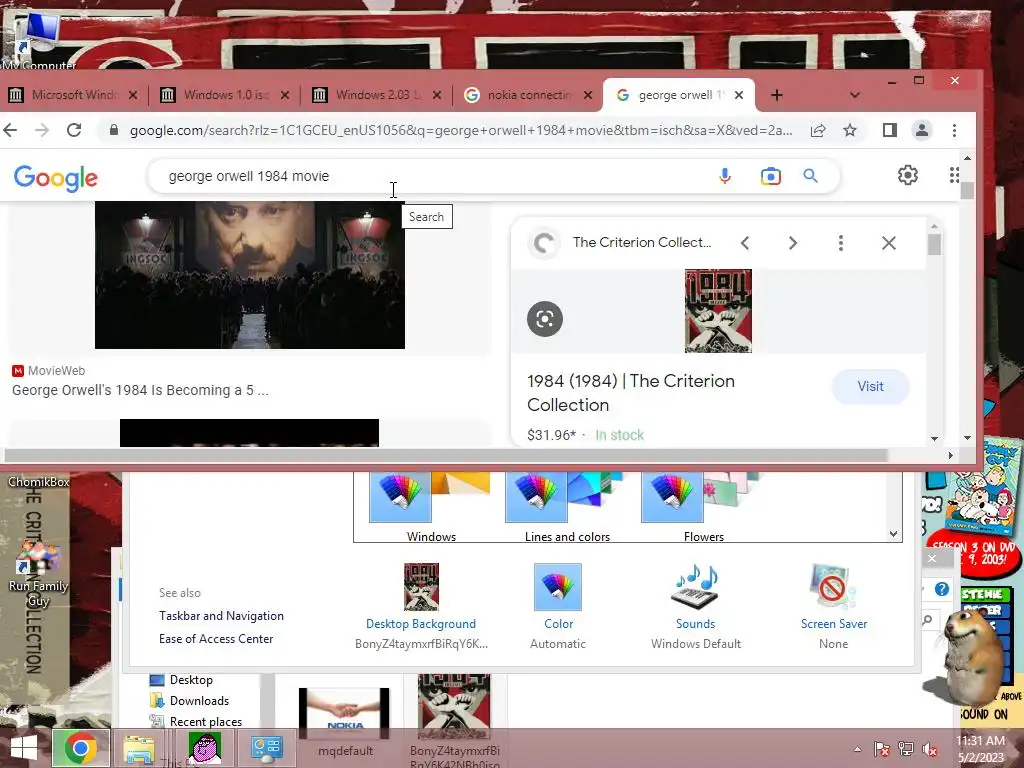Expand the themes list down arrow

click(893, 534)
